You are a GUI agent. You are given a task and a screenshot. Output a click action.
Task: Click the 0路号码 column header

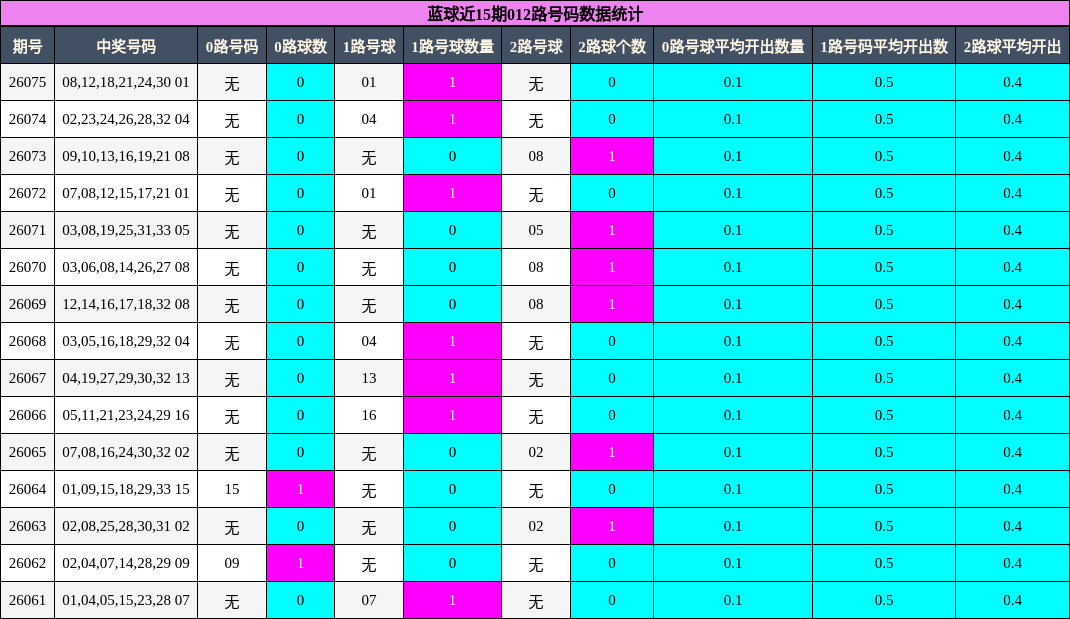click(232, 46)
